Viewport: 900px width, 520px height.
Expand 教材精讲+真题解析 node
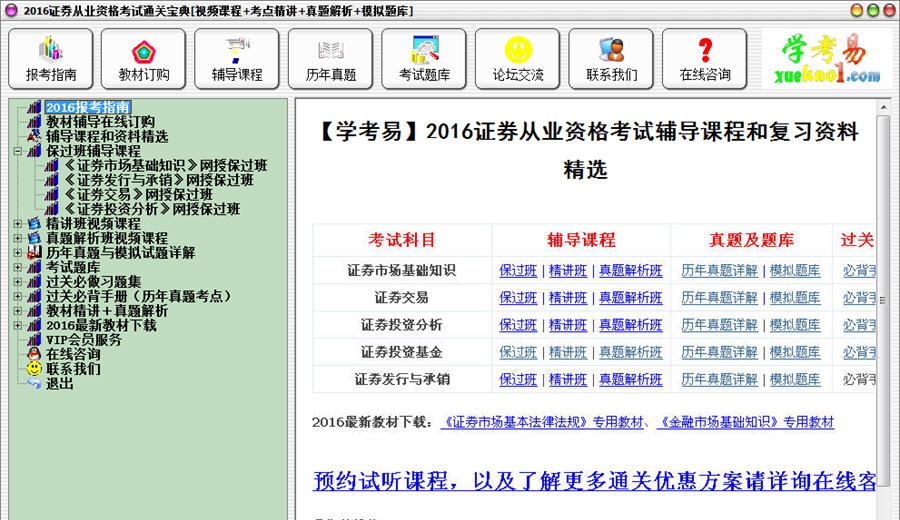[x=18, y=311]
